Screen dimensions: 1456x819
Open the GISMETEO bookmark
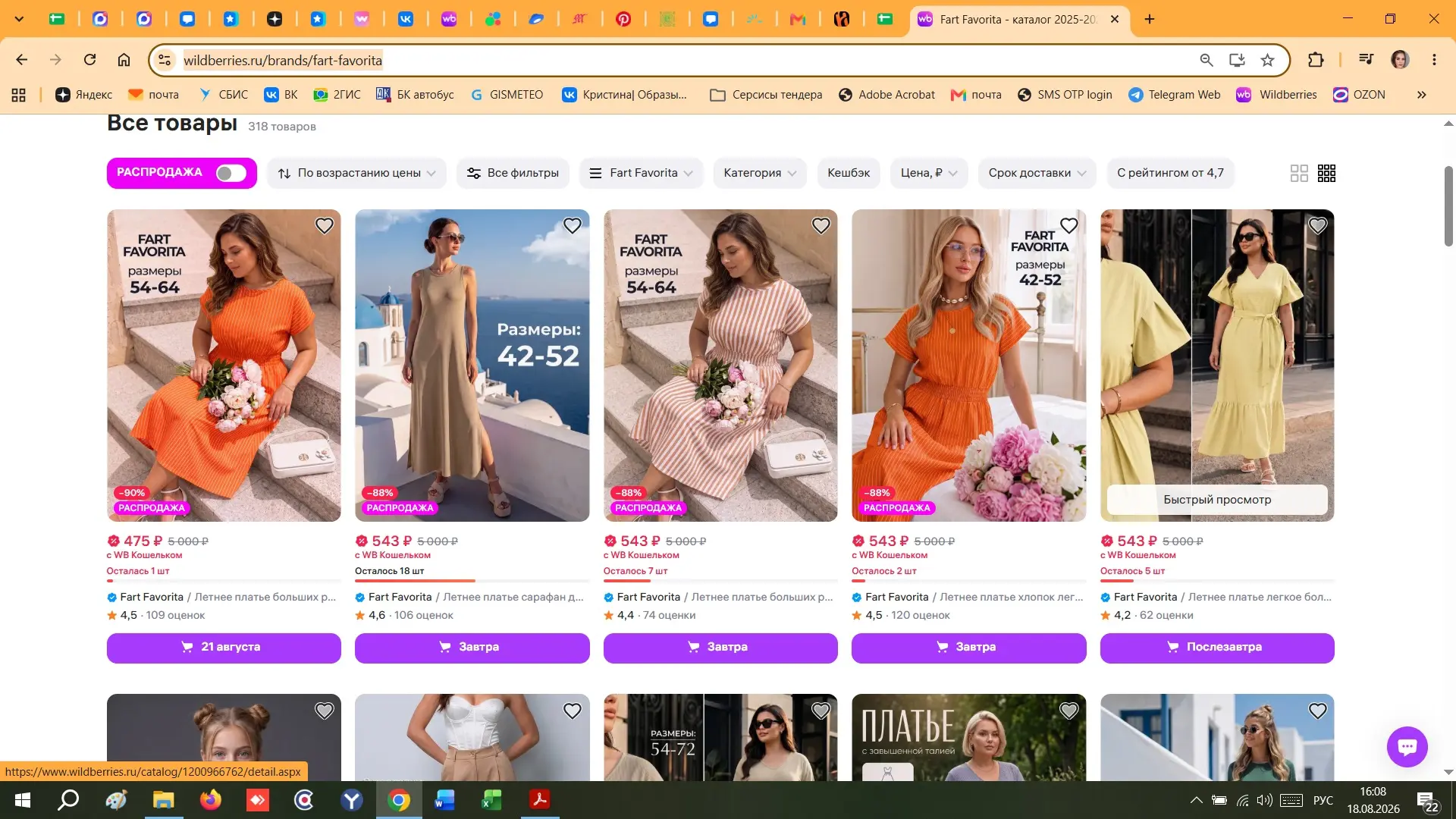click(x=507, y=95)
